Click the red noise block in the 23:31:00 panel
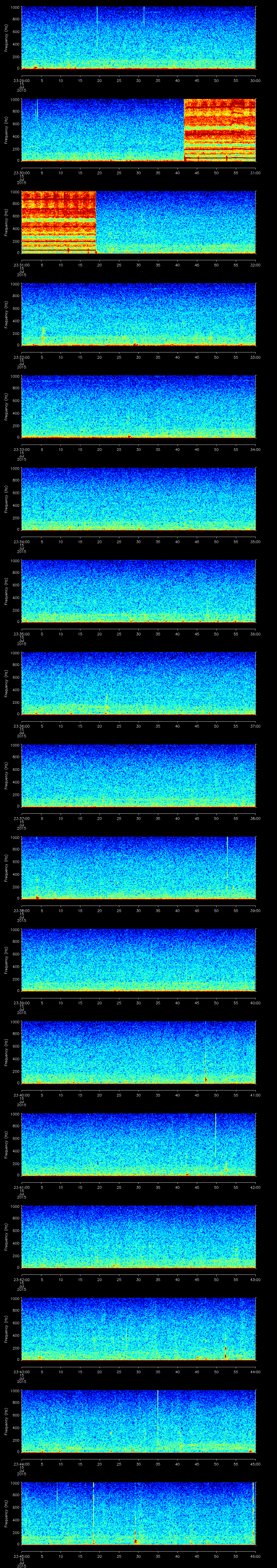This screenshot has height=1568, width=277. [58, 222]
